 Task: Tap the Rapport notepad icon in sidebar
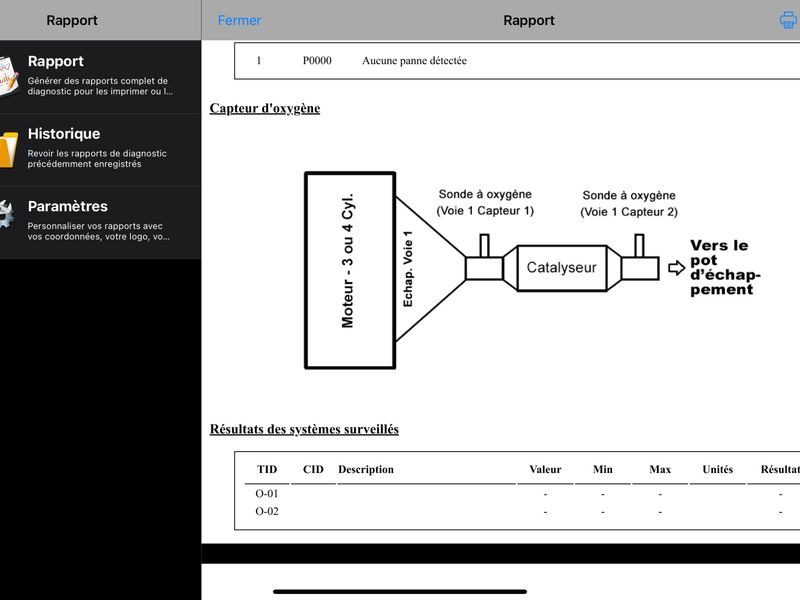click(x=9, y=77)
